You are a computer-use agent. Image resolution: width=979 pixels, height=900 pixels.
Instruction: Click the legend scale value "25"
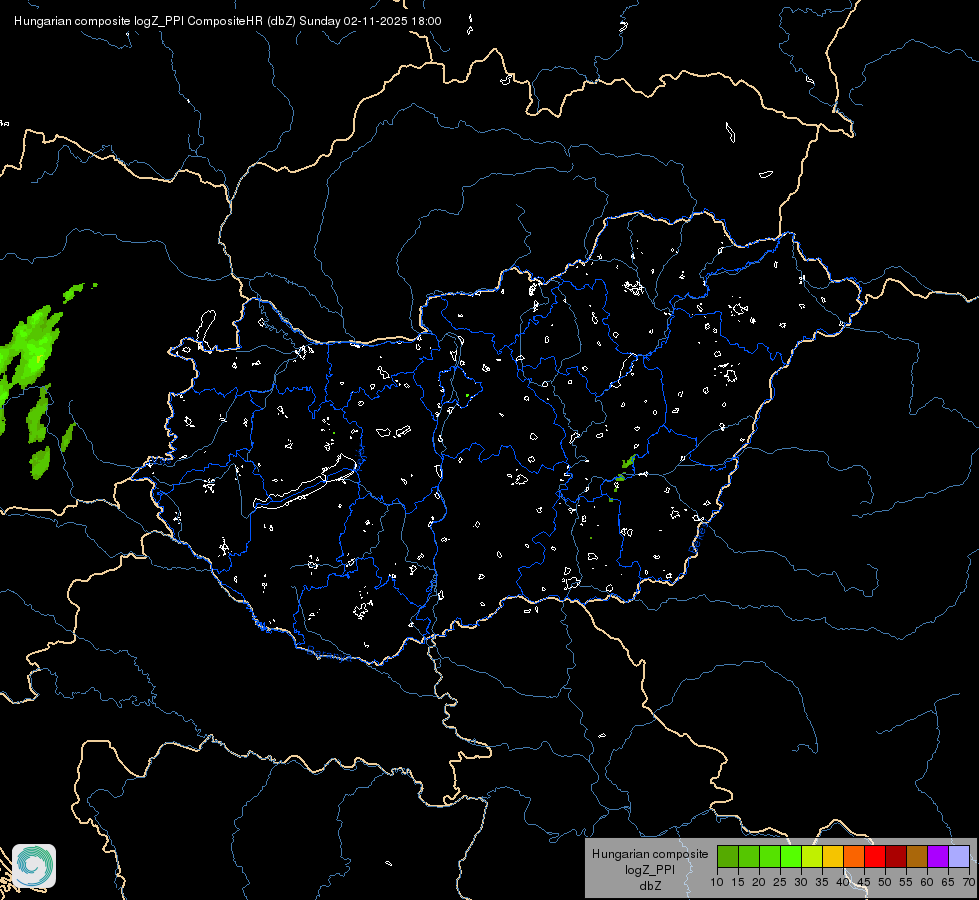pyautogui.click(x=779, y=882)
